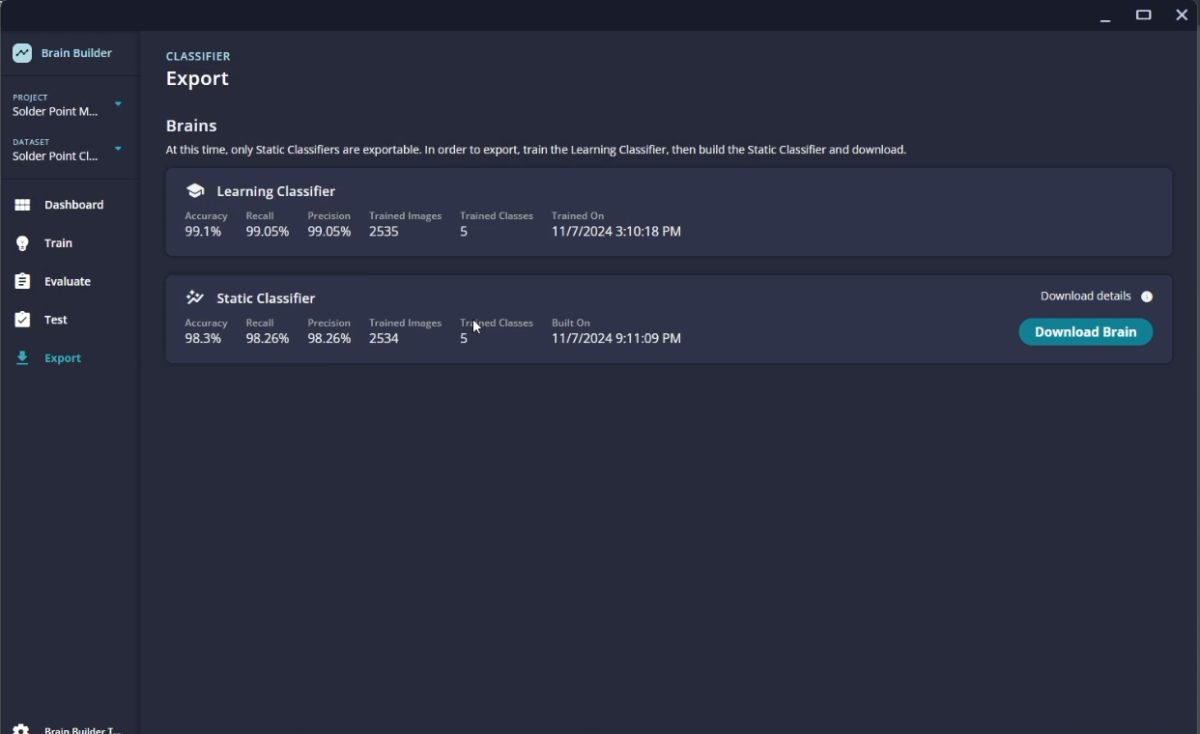1200x734 pixels.
Task: Expand the Project selector dropdown arrow
Action: [x=118, y=104]
